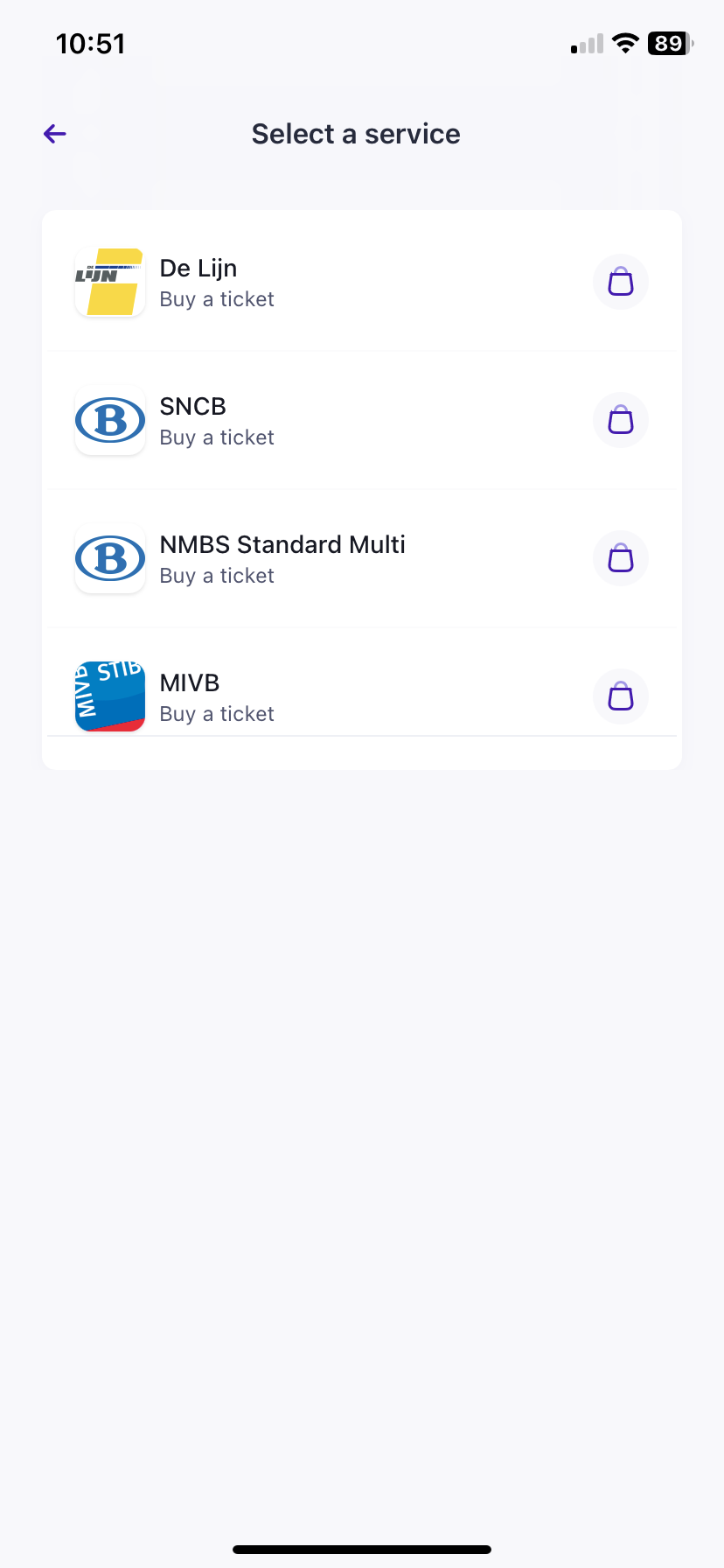
Task: Tap "Buy a ticket" under De Lijn
Action: click(217, 299)
